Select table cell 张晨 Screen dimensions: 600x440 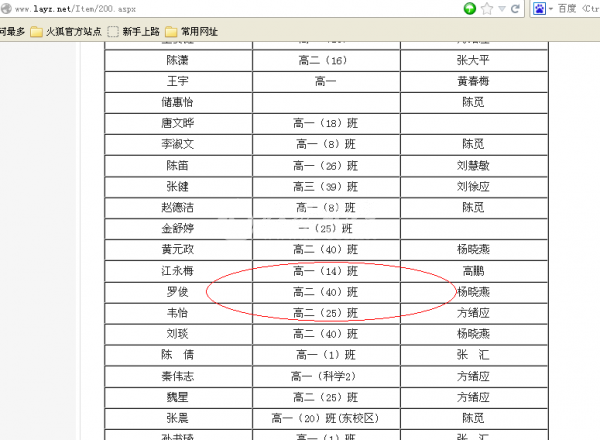coord(178,418)
